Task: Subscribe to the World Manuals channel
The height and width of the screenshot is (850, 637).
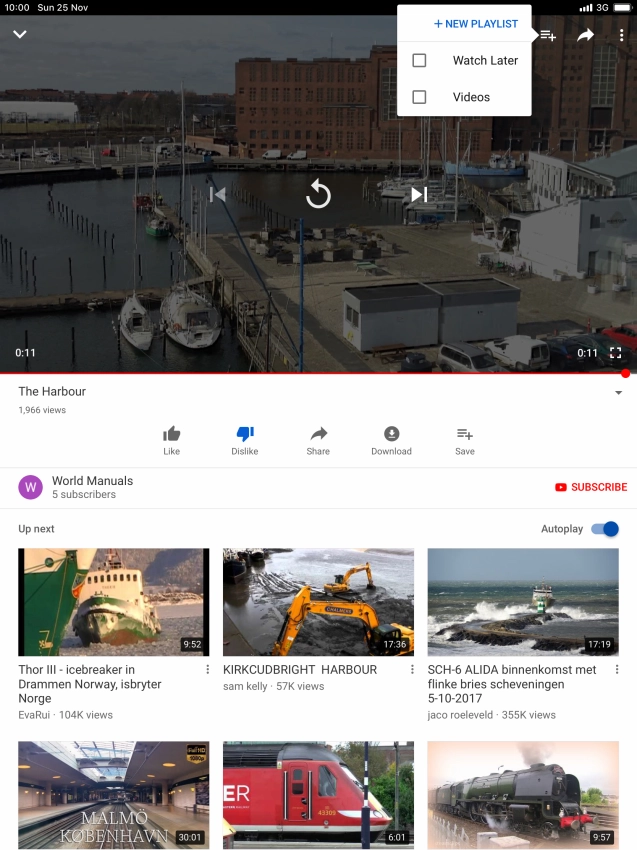Action: click(x=591, y=487)
